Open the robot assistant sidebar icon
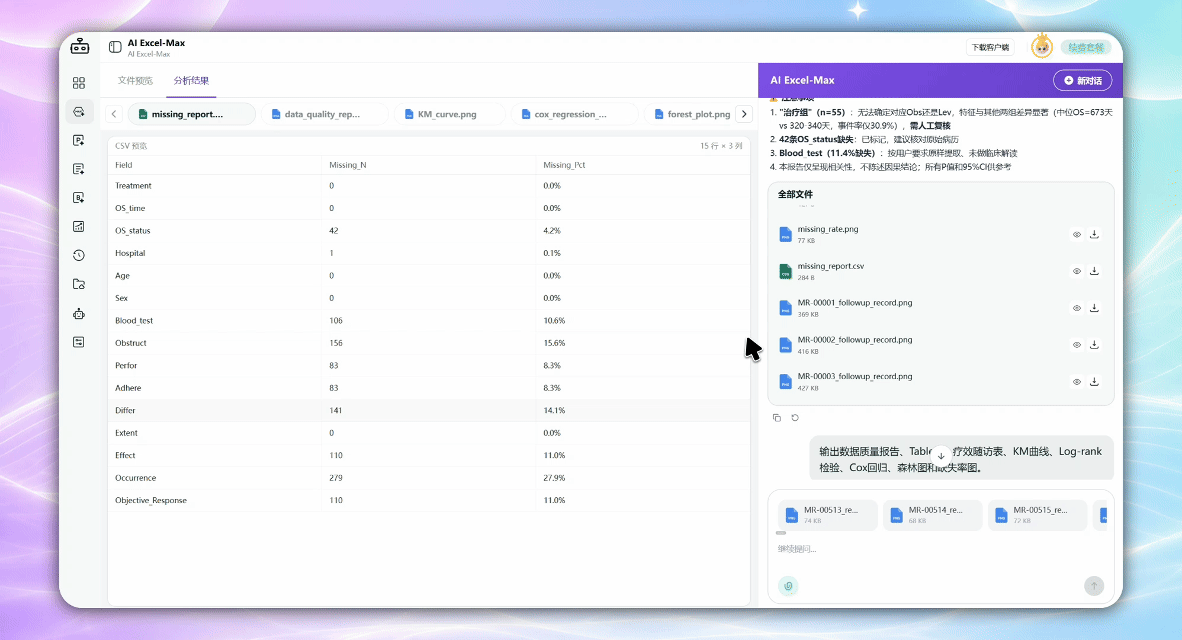Screen dimensions: 1182x640 79,314
